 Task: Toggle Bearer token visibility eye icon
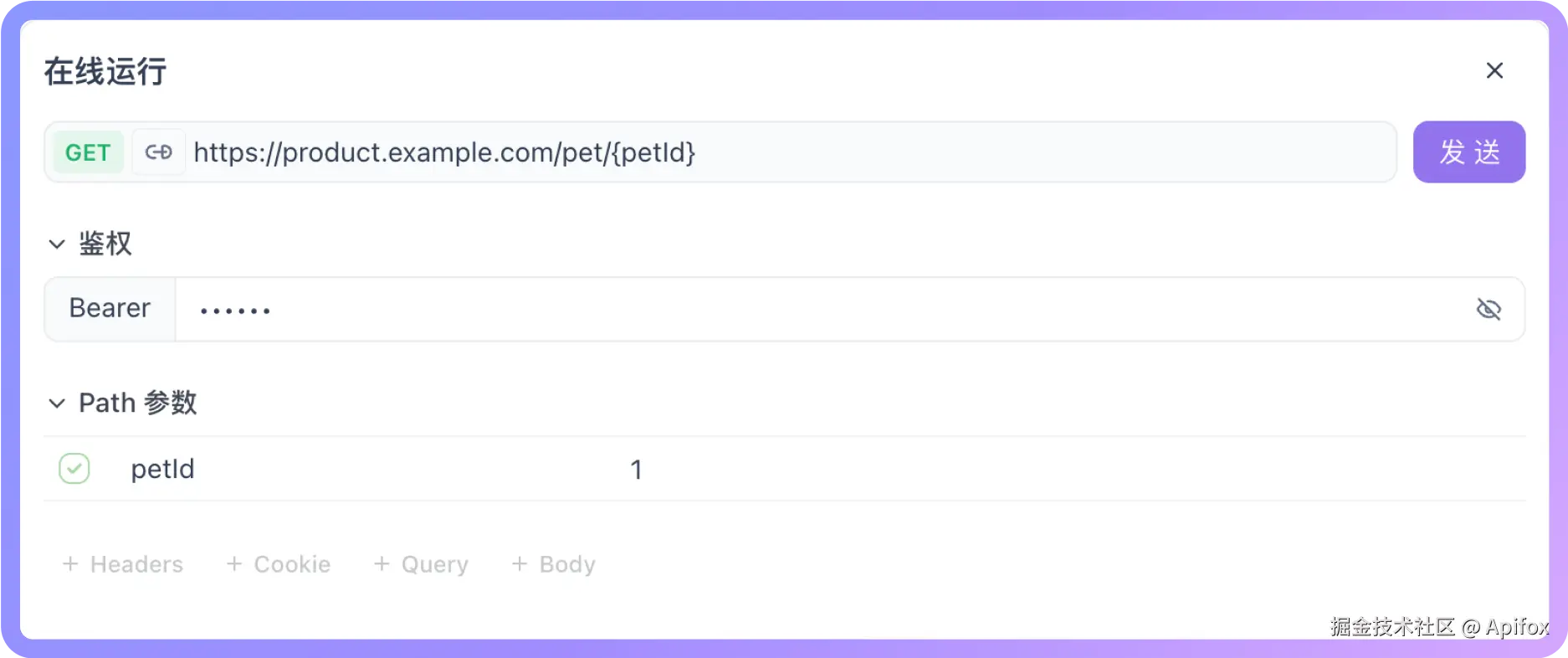(1489, 309)
